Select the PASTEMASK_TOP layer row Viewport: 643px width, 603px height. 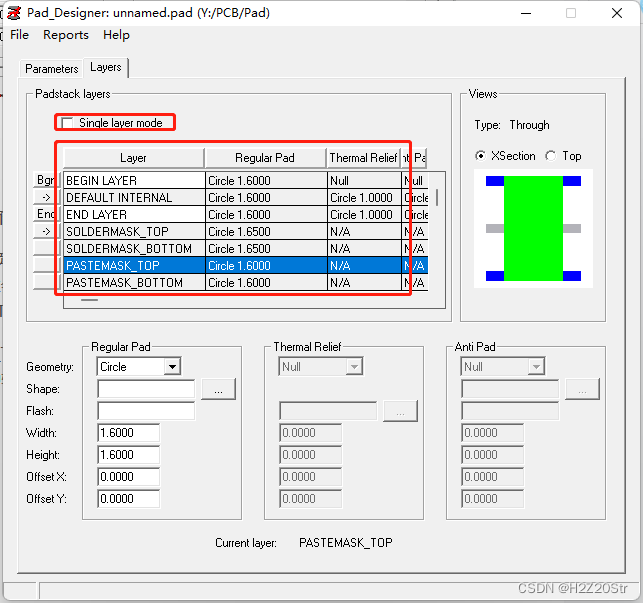246,265
